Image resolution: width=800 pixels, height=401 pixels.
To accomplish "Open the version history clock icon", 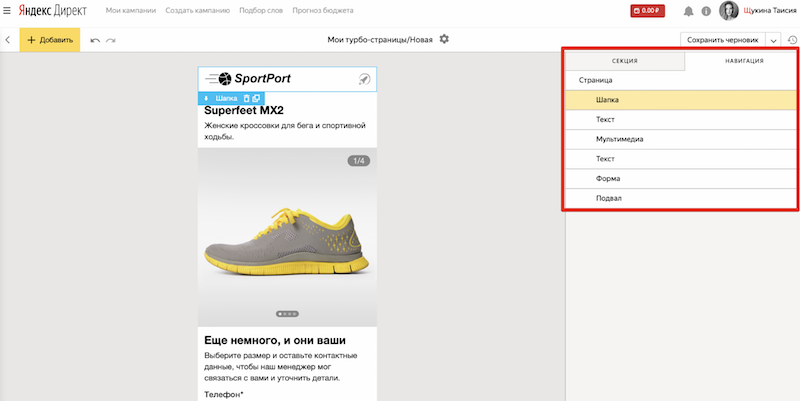I will 792,40.
